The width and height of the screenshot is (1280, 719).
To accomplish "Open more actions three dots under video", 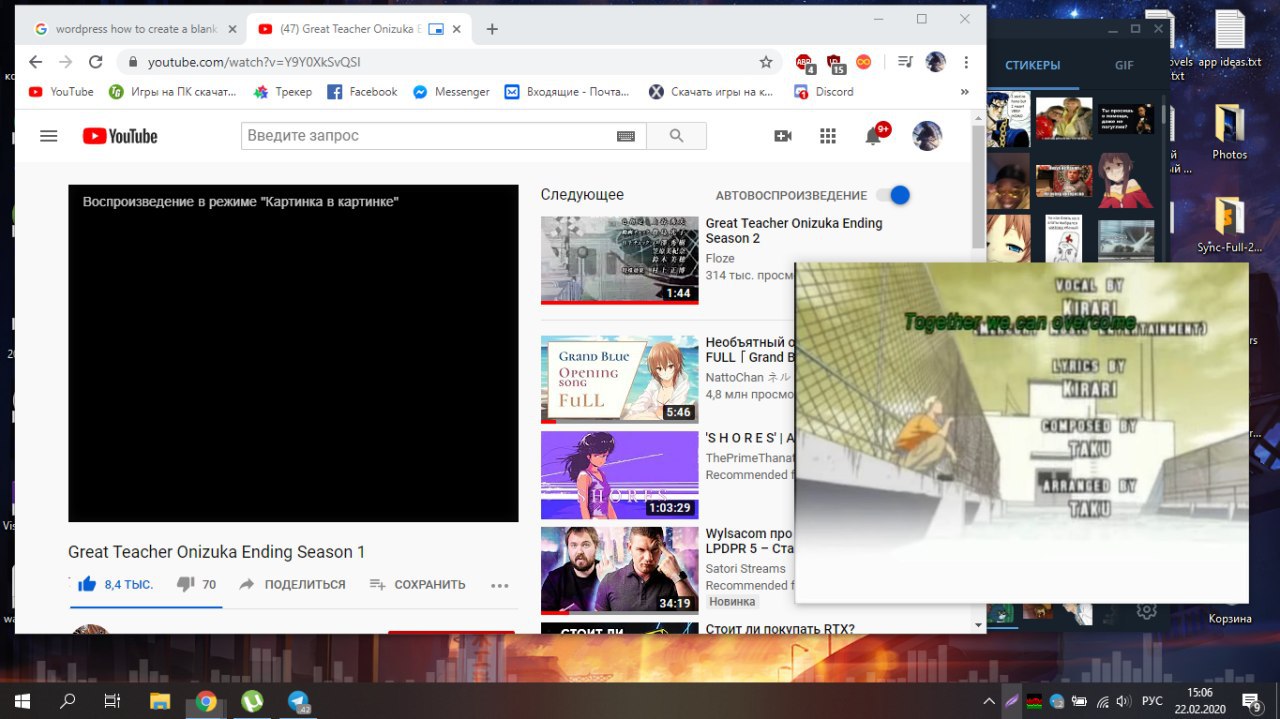I will point(500,585).
